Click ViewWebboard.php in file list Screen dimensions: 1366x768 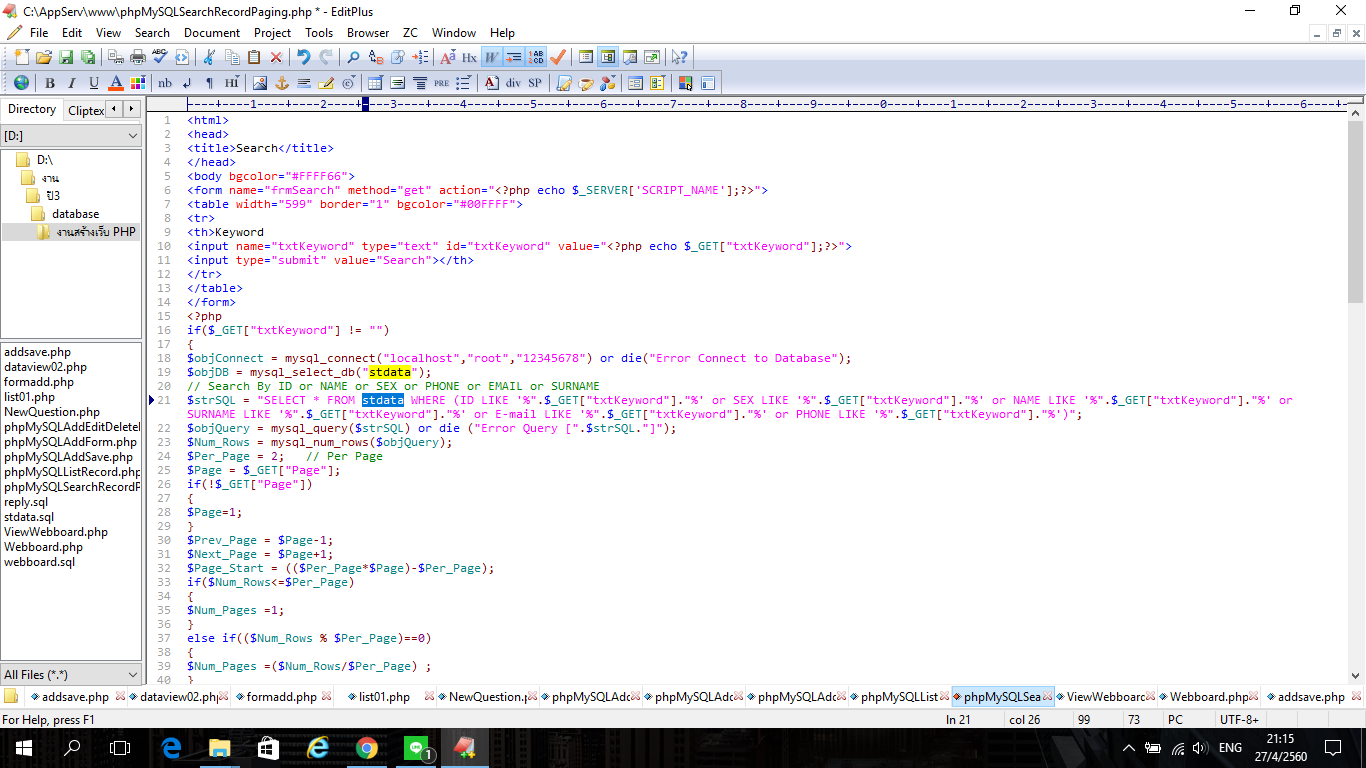pyautogui.click(x=56, y=532)
